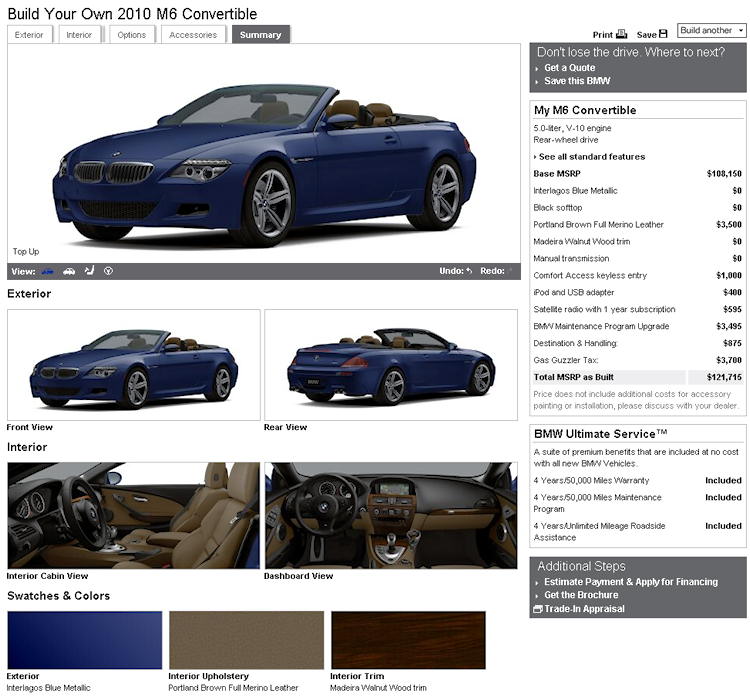The width and height of the screenshot is (750, 697).
Task: Click the $121,715 total price value
Action: [x=724, y=377]
